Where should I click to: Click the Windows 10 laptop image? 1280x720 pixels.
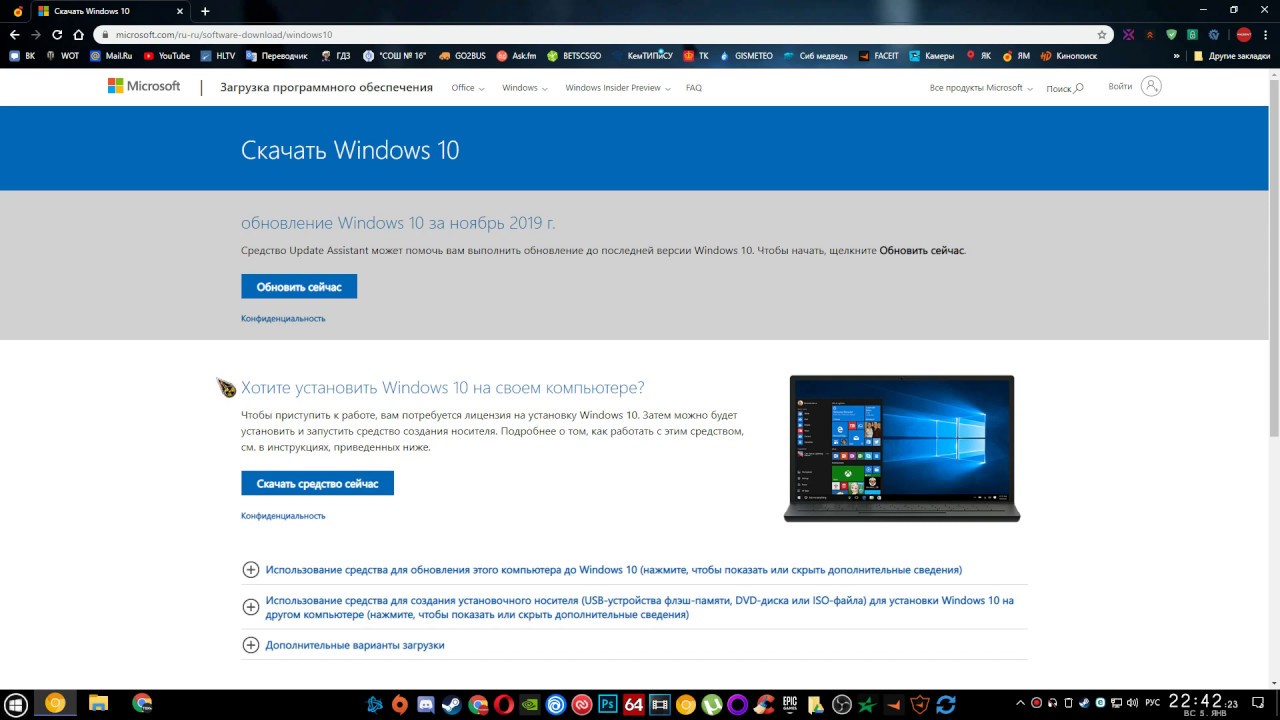[x=902, y=448]
